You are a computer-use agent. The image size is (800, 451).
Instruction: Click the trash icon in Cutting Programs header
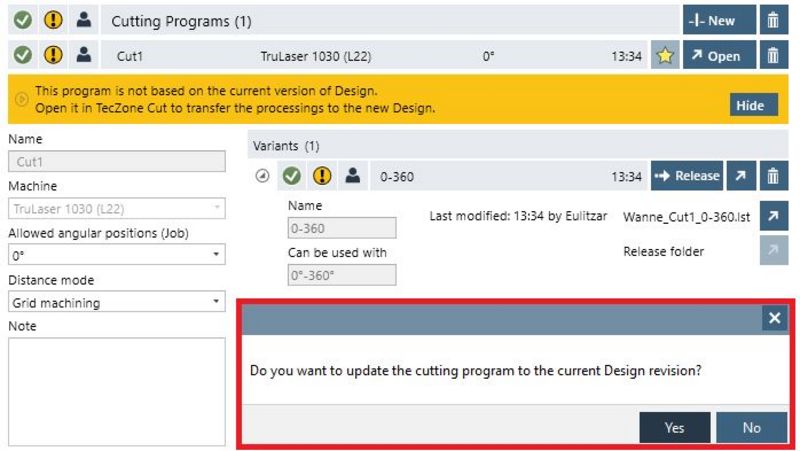[772, 20]
